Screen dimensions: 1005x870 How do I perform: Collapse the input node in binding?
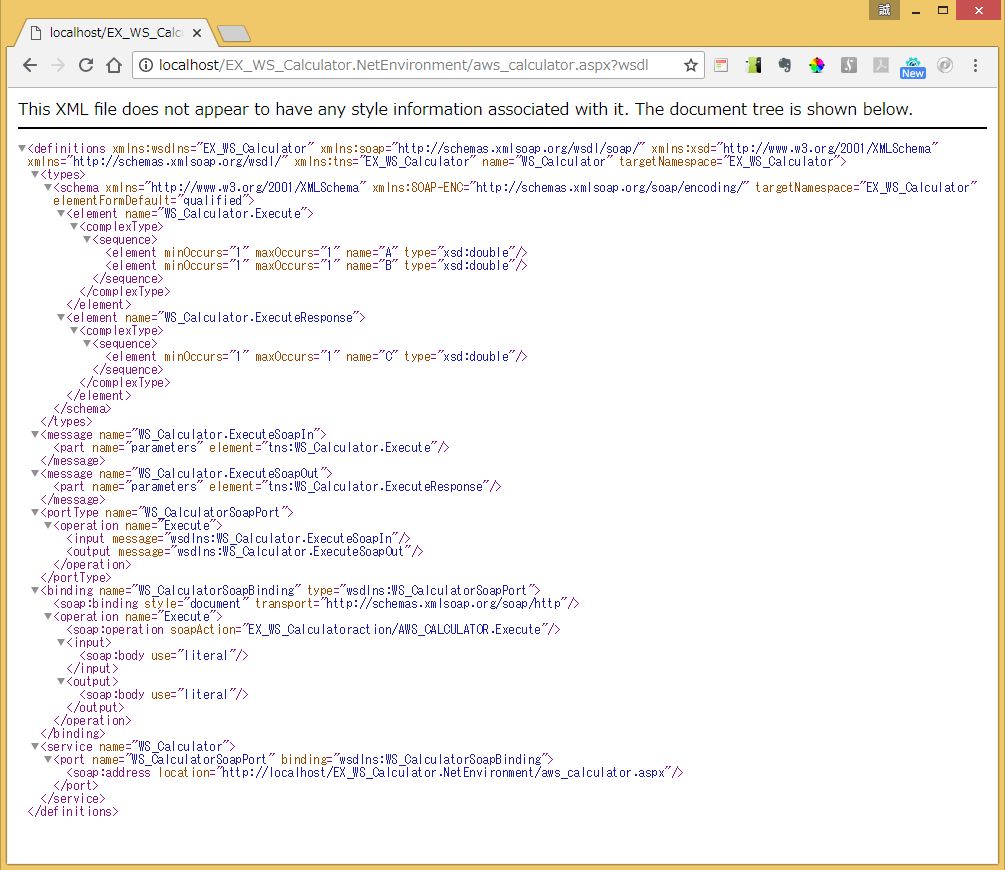click(61, 642)
